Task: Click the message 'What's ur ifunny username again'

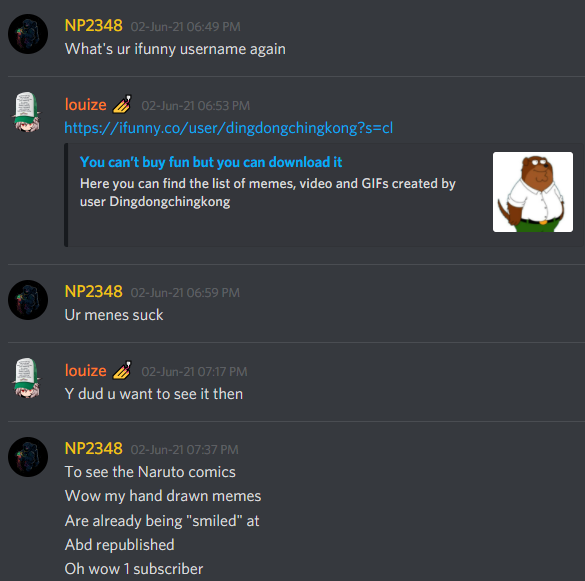Action: tap(175, 49)
